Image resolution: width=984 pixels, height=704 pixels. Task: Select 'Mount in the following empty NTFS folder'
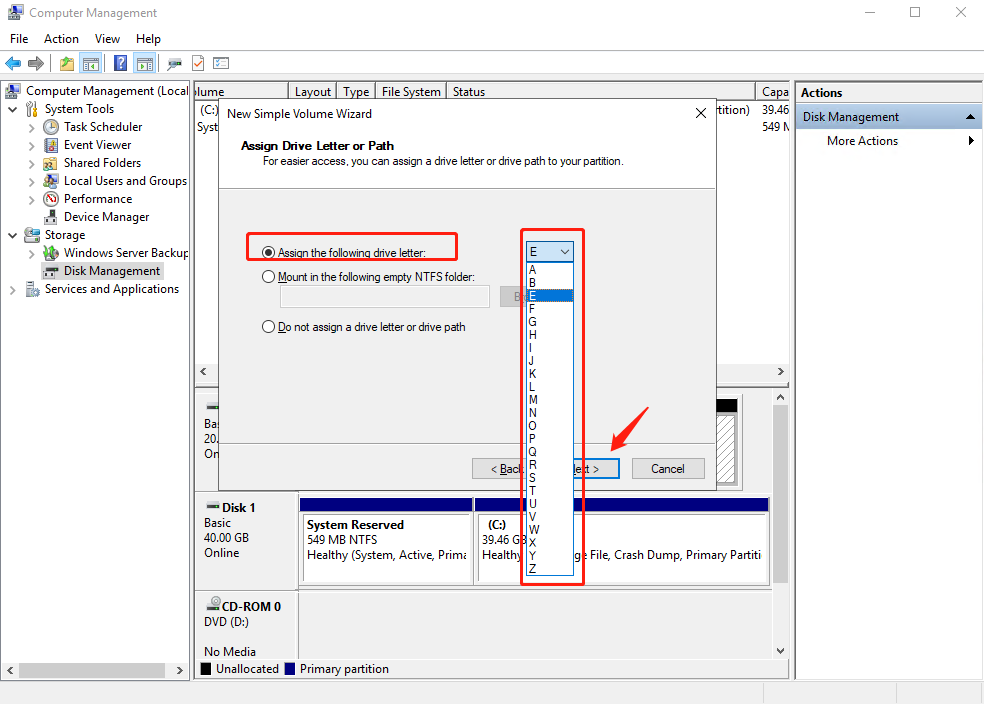point(269,277)
